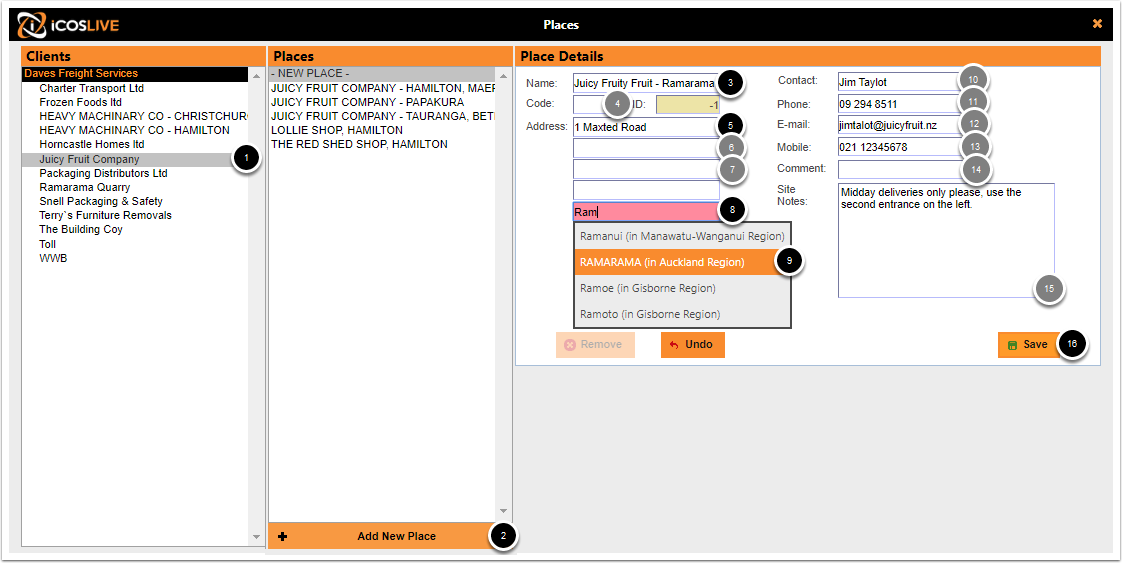Click the Undo button
This screenshot has height=563, width=1122.
point(693,345)
